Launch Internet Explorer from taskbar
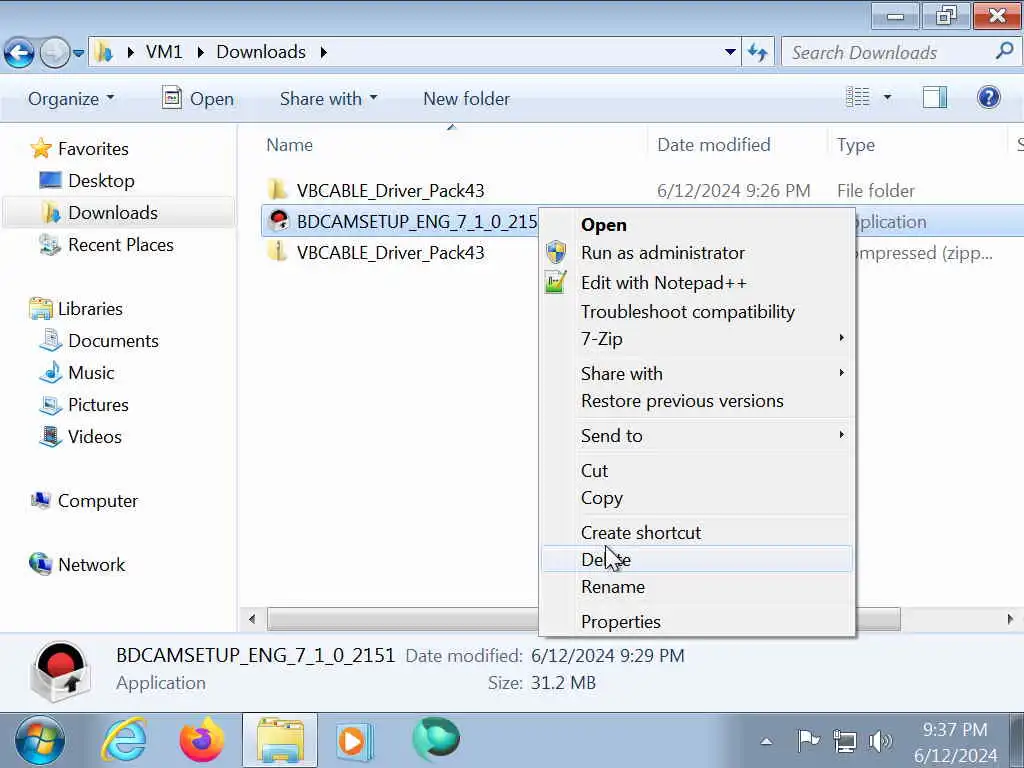This screenshot has height=768, width=1024. [124, 741]
